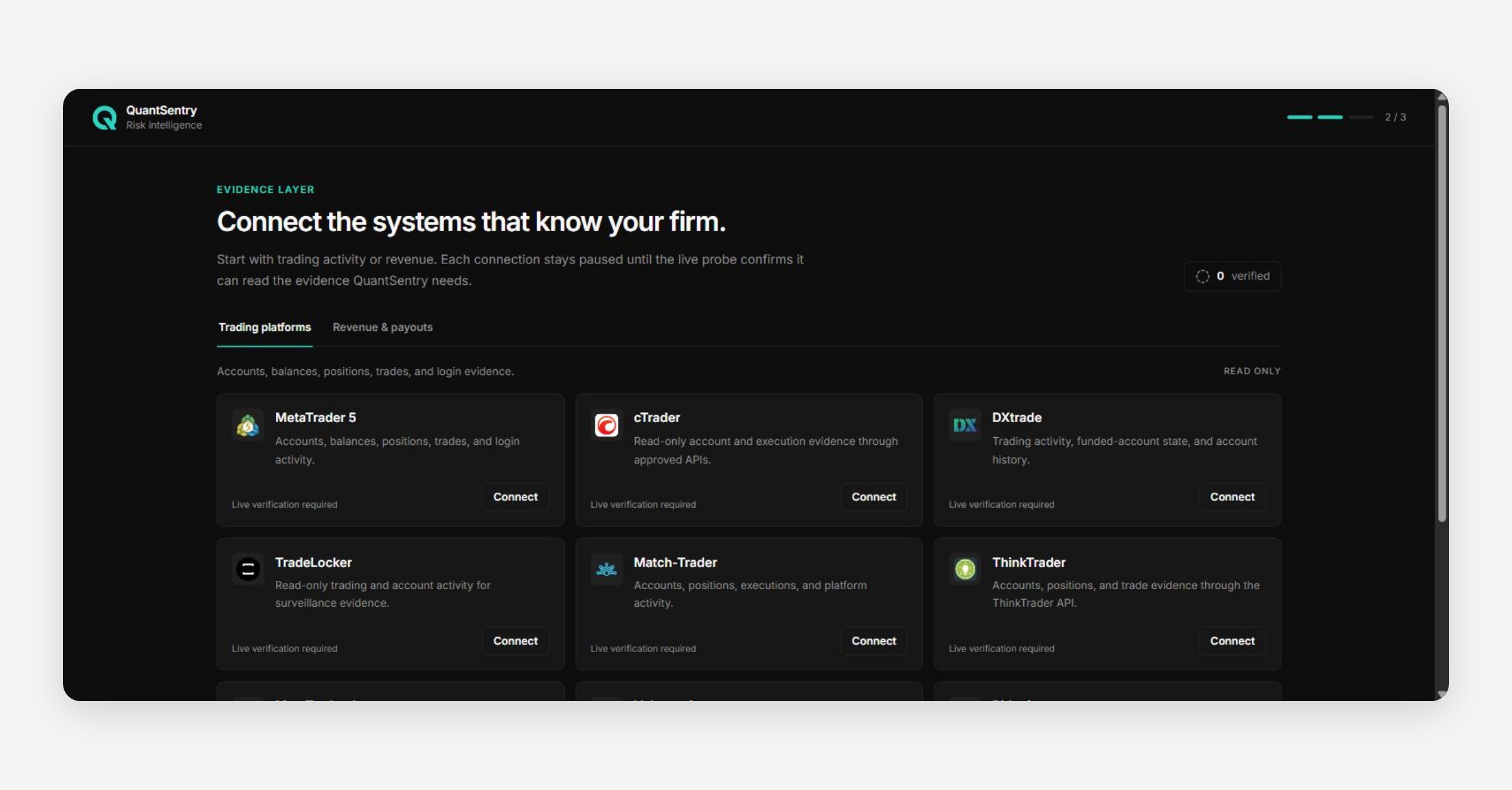Click the QuantSentry brand name

coord(161,110)
